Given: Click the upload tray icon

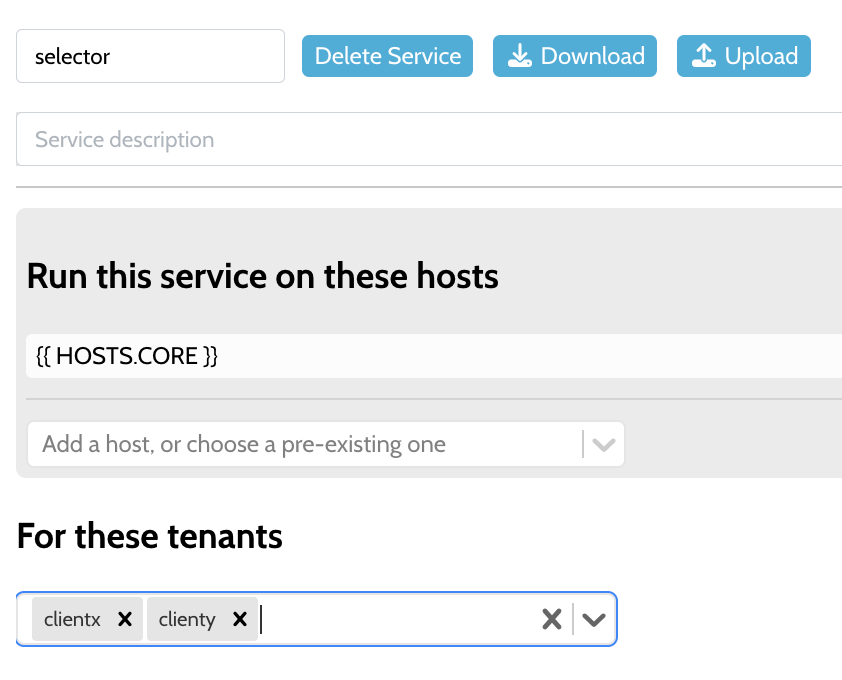Looking at the screenshot, I should click(702, 56).
